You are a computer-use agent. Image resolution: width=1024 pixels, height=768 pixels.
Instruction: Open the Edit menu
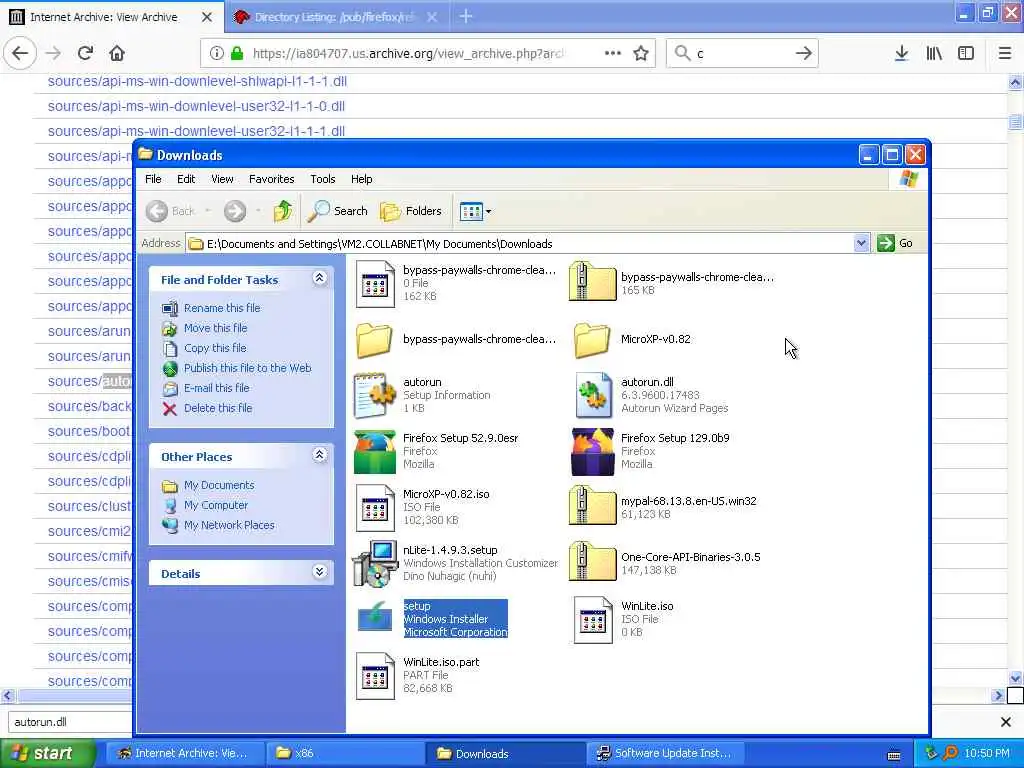(x=186, y=179)
